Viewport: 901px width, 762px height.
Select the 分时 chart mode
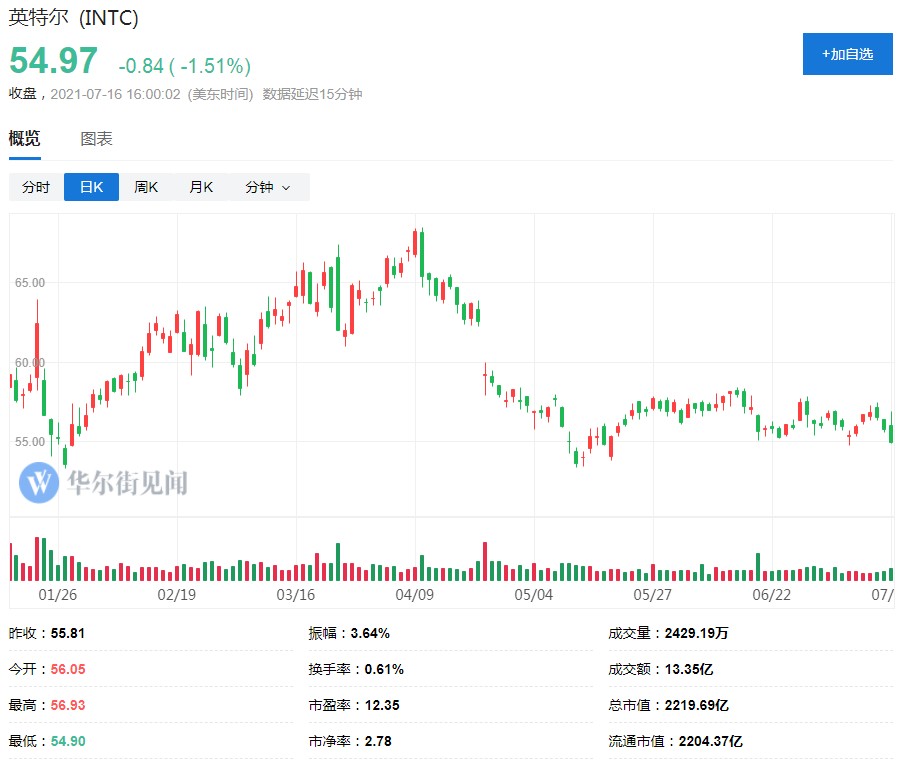(x=36, y=187)
